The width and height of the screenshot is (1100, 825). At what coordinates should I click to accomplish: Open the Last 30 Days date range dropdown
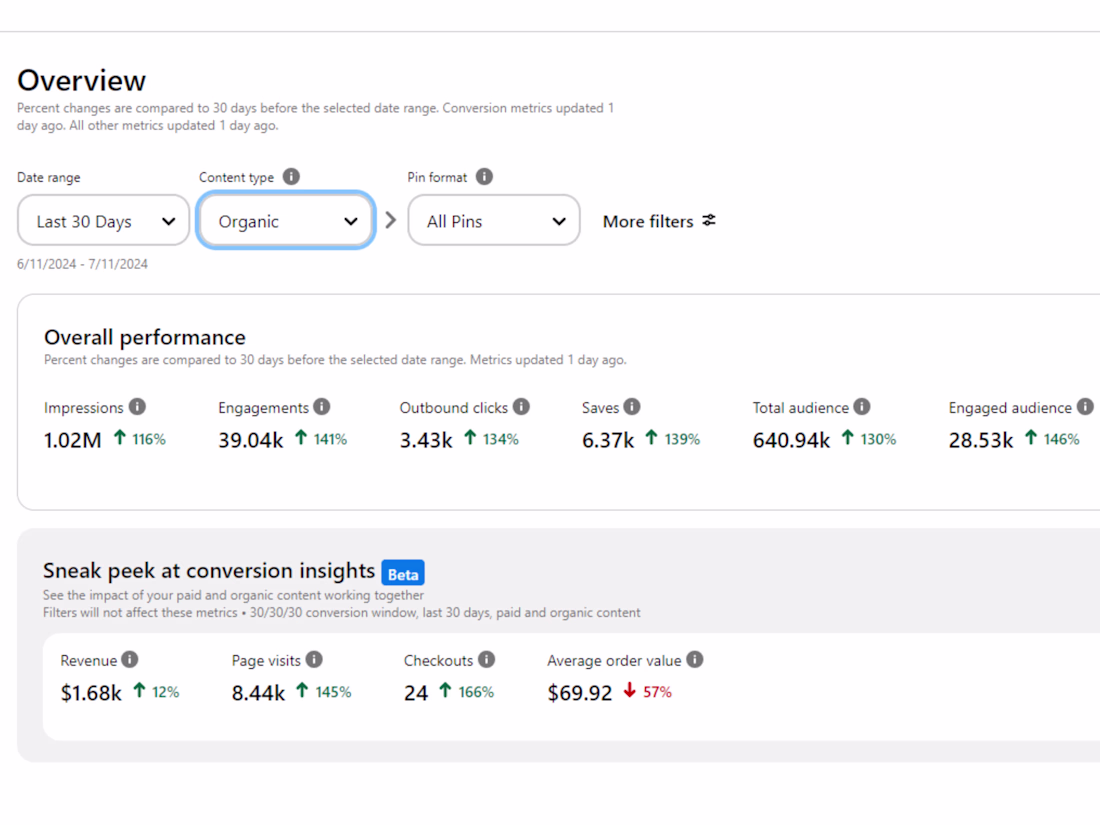point(104,221)
